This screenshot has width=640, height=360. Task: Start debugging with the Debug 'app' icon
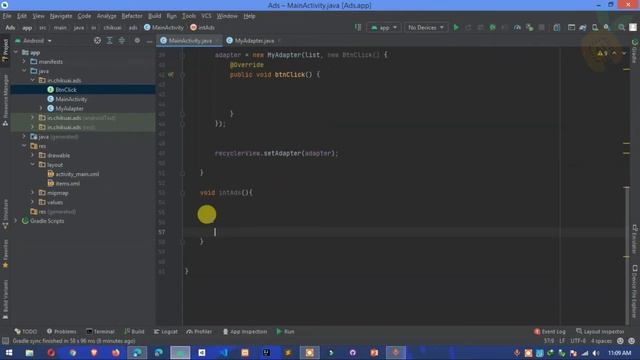pyautogui.click(x=493, y=27)
